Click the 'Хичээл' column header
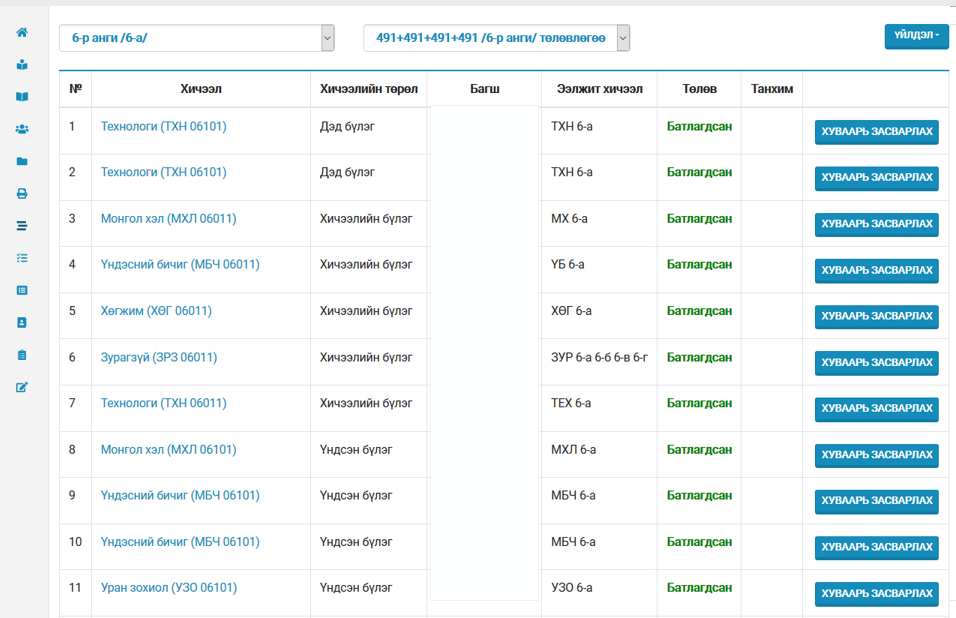 point(201,89)
